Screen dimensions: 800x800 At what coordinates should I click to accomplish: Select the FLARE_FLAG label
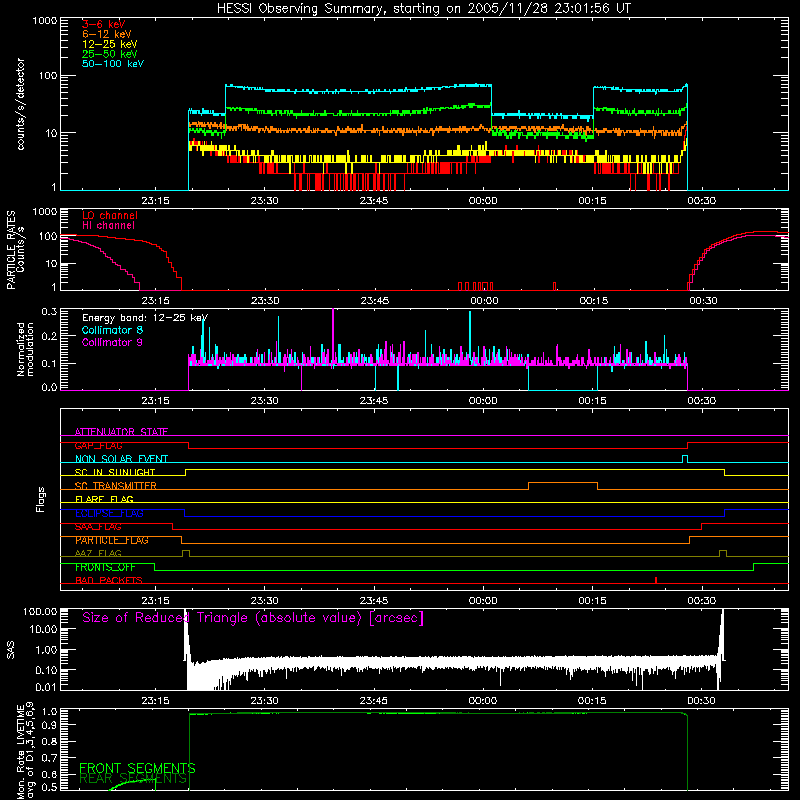[x=104, y=499]
